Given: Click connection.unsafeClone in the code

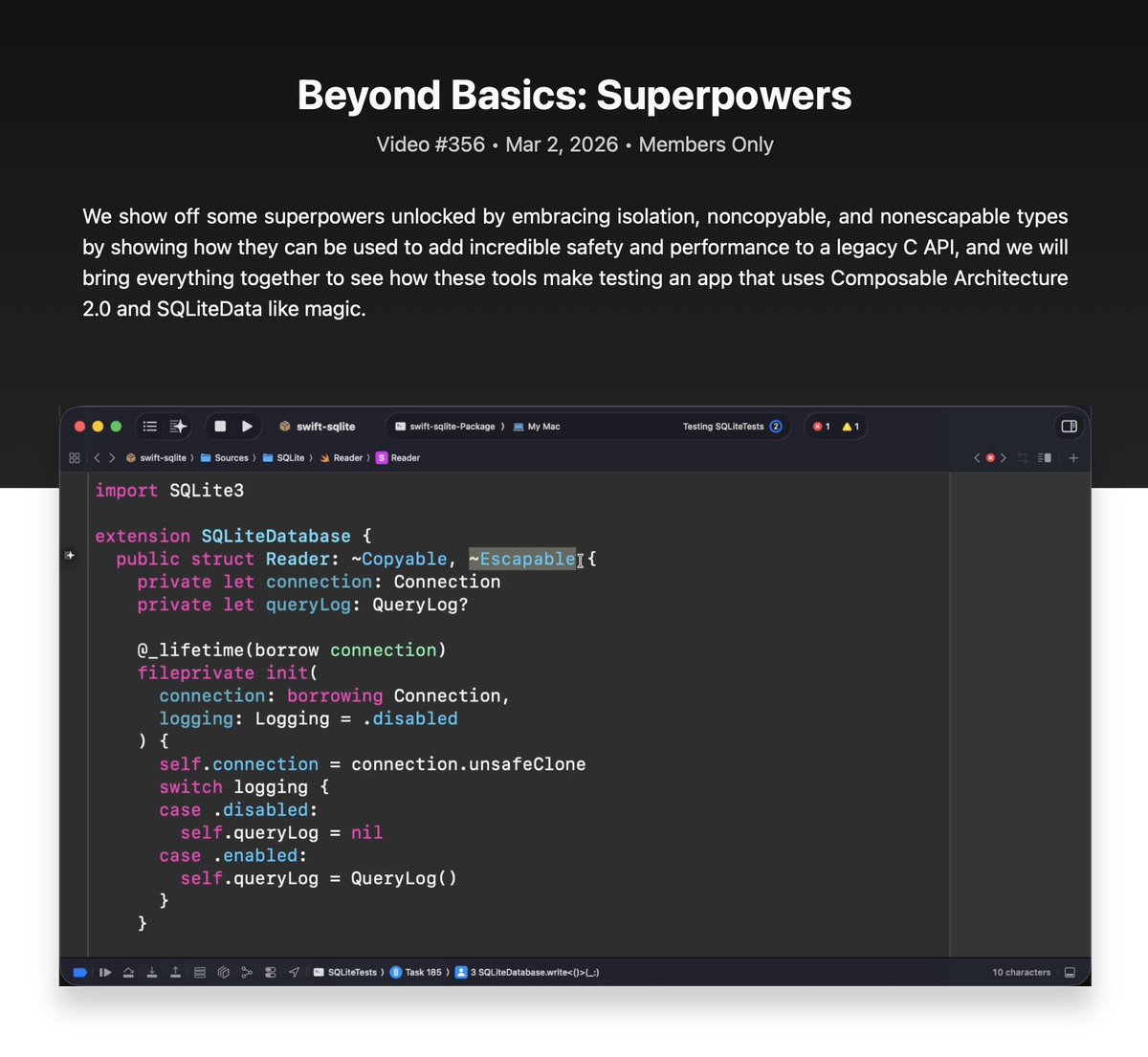Looking at the screenshot, I should 468,764.
